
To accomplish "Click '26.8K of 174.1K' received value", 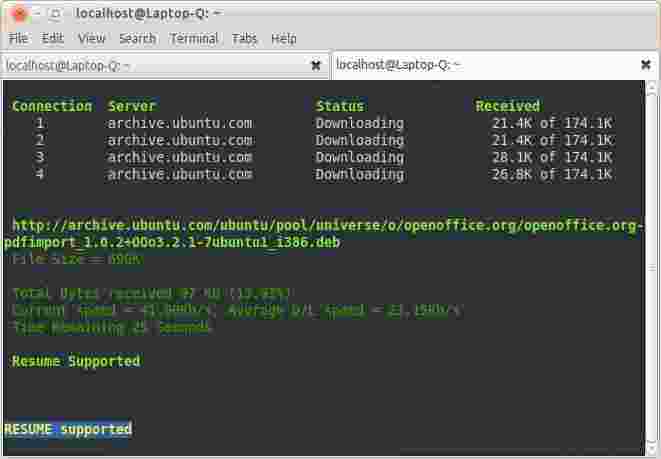I will [x=552, y=174].
